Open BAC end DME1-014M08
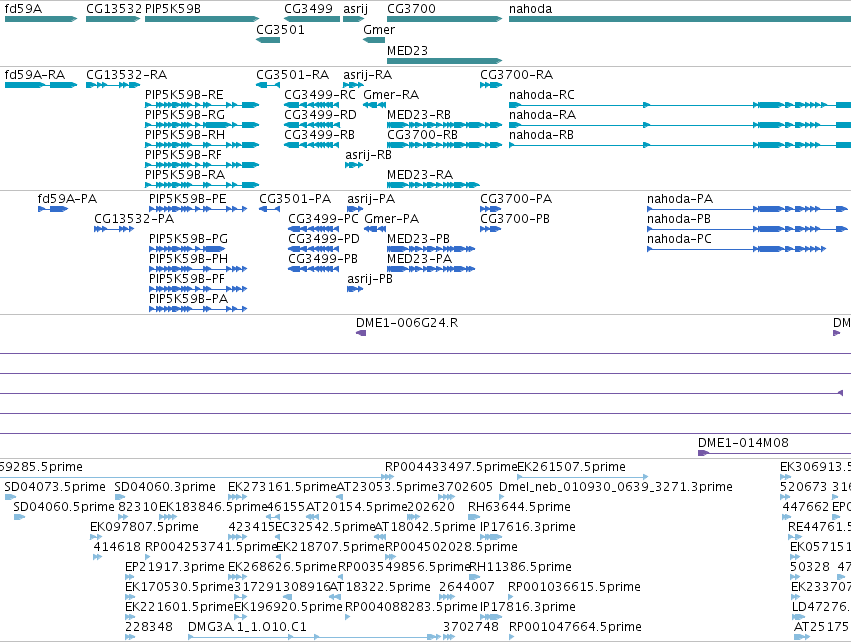This screenshot has height=642, width=851. point(744,443)
